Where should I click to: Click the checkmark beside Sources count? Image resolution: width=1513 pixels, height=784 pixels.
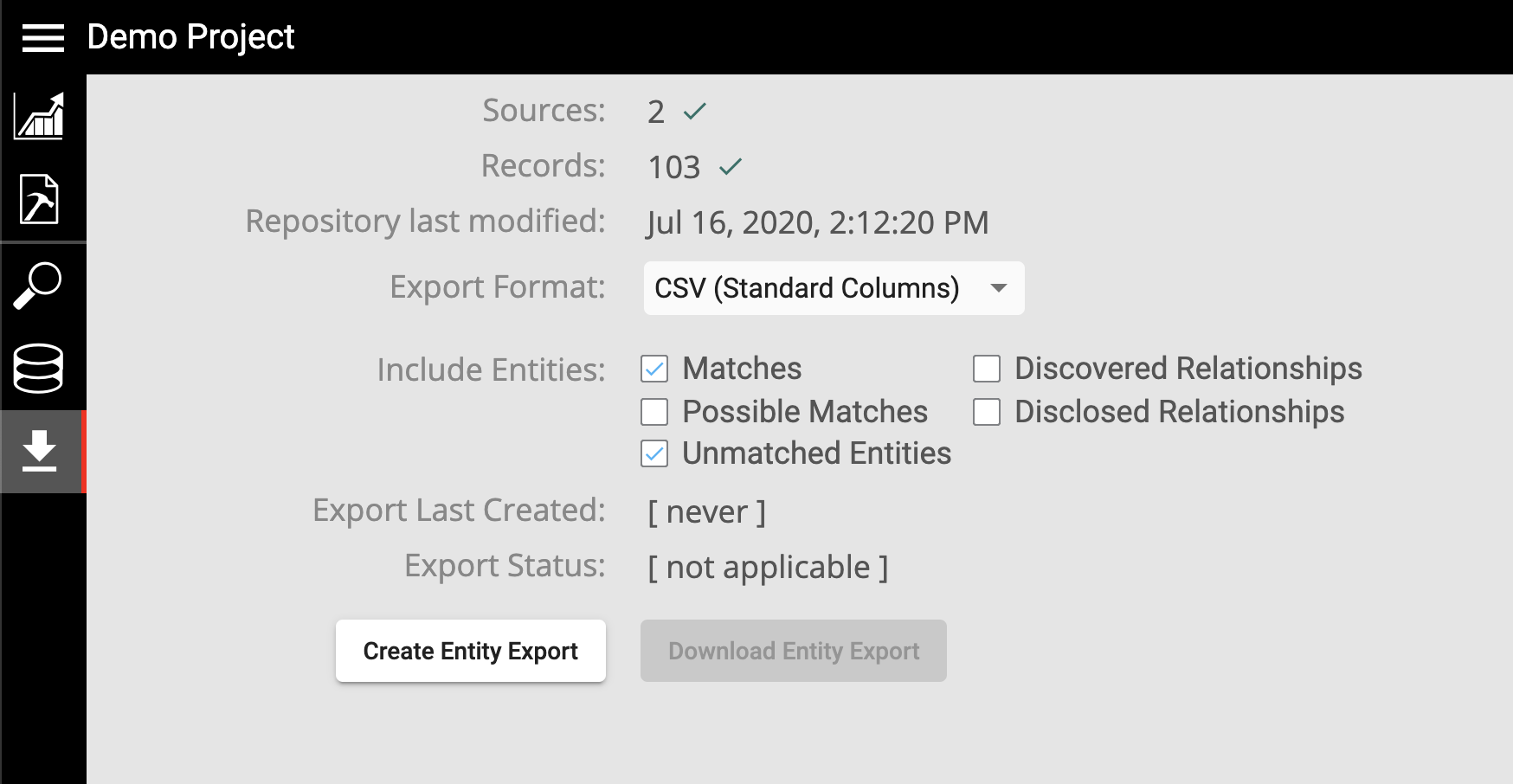point(695,111)
